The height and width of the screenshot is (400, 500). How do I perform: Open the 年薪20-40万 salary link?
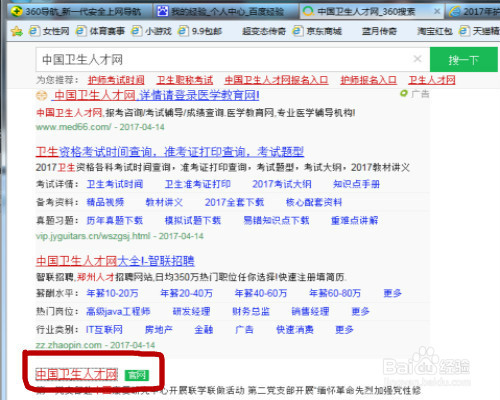[187, 293]
